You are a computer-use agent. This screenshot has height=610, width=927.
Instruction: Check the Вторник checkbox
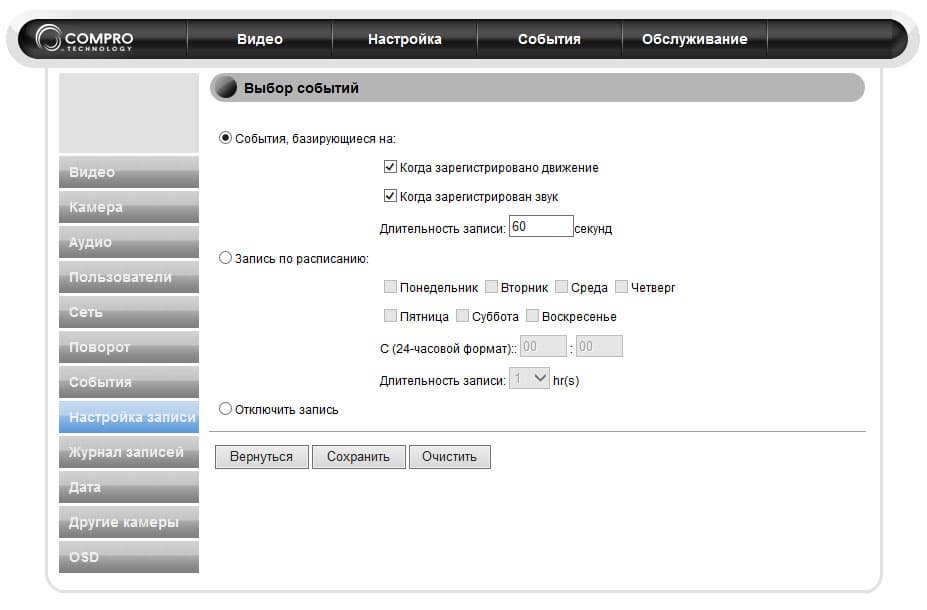click(491, 287)
